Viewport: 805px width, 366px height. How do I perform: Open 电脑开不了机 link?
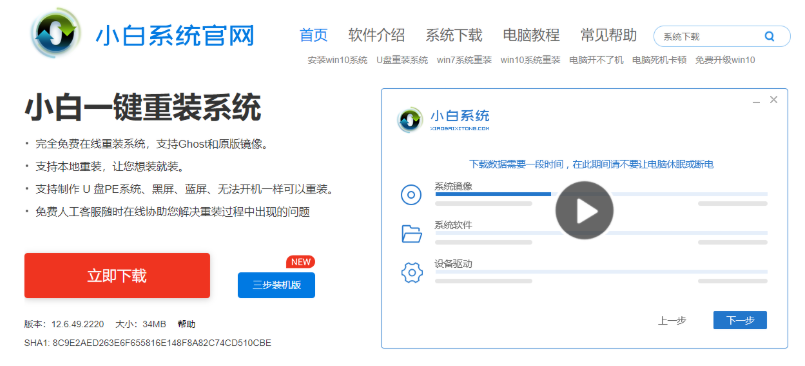(x=596, y=60)
